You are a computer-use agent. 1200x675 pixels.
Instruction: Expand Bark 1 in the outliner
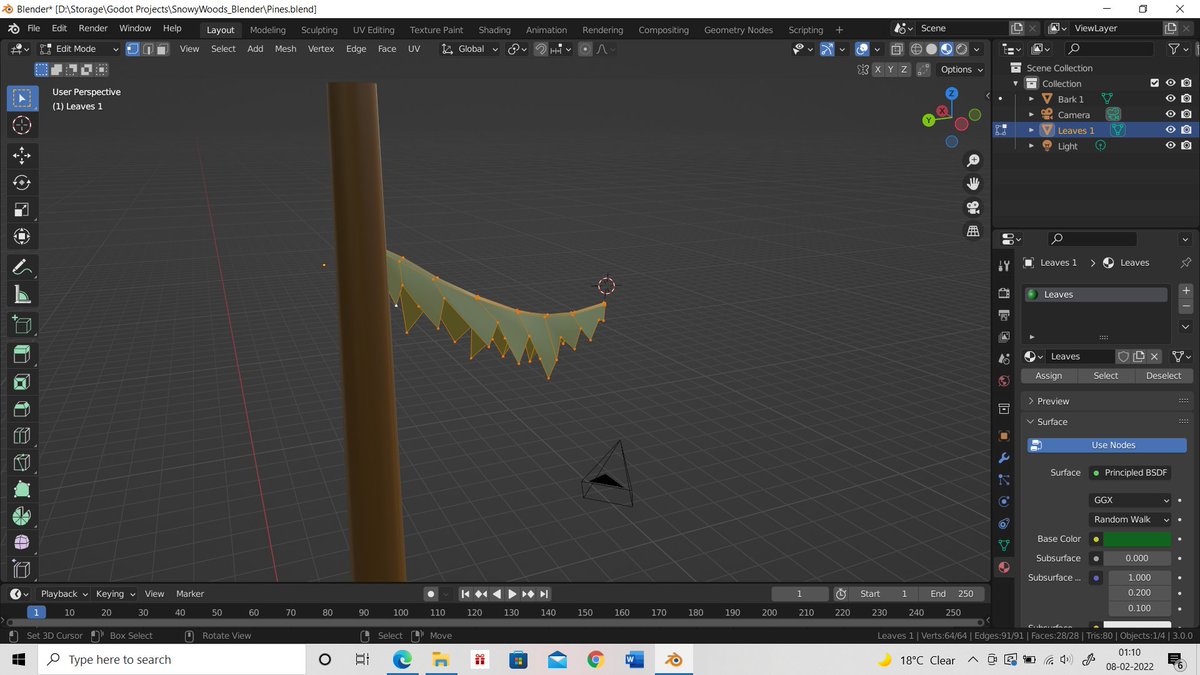(1031, 99)
